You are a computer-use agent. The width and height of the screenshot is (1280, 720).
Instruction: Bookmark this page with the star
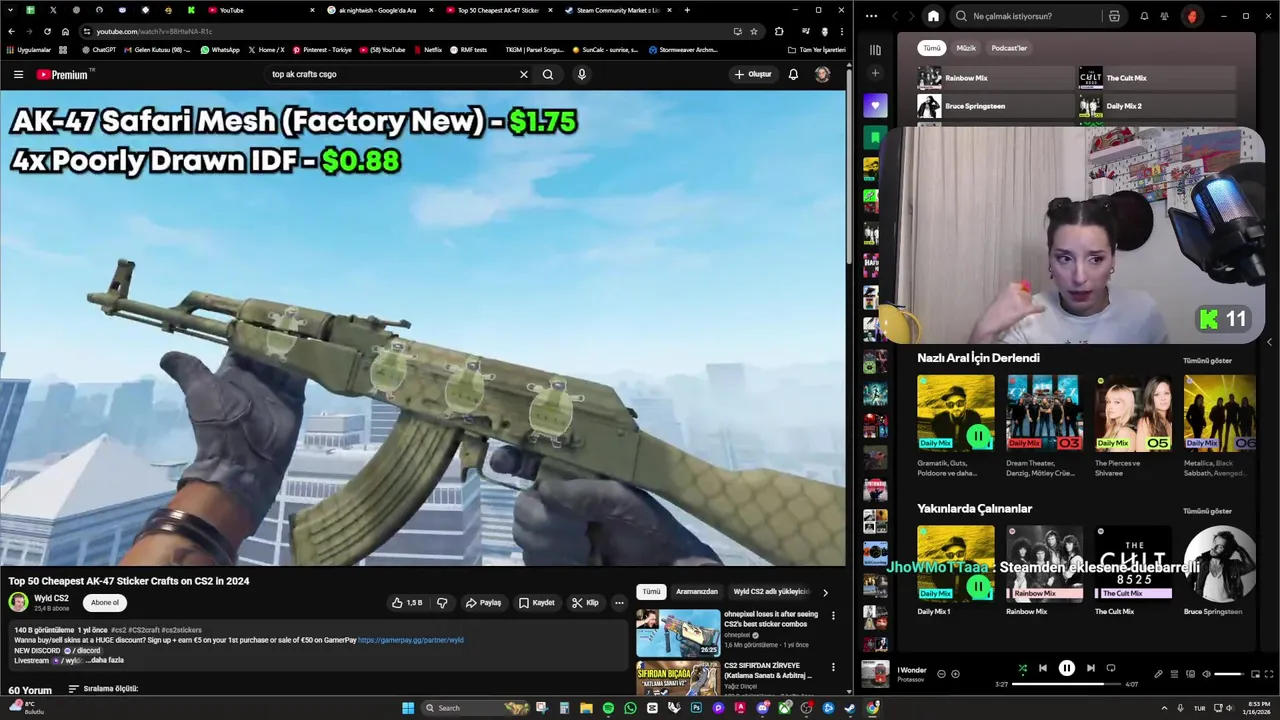click(x=754, y=31)
